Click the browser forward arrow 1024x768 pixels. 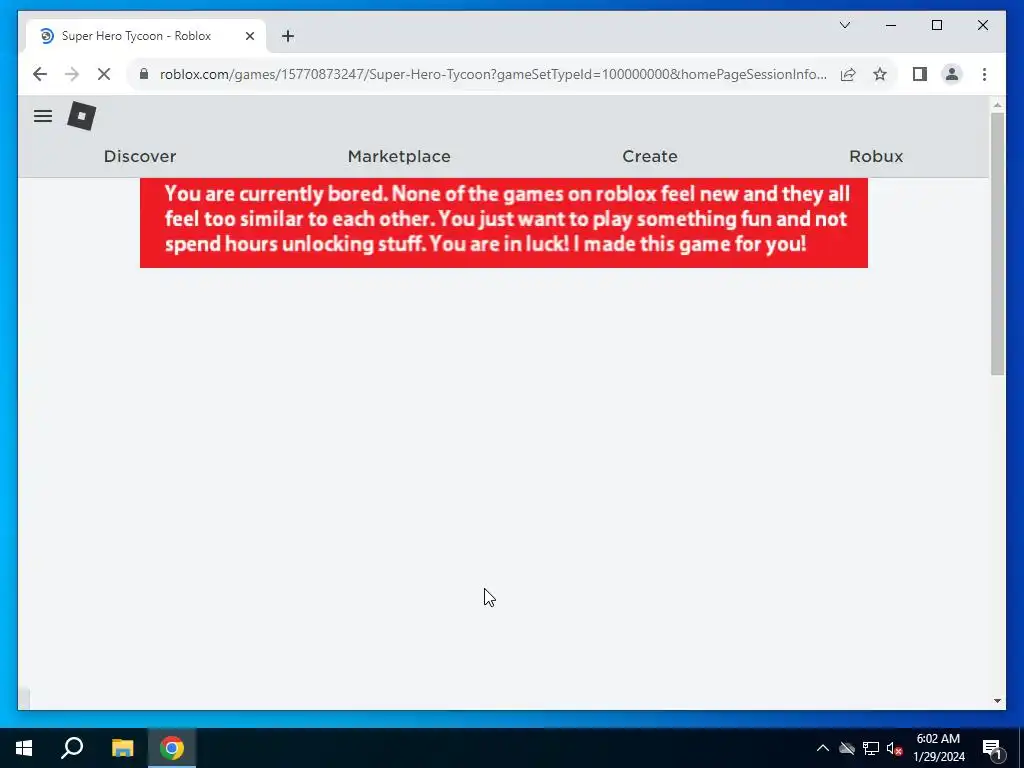click(72, 74)
